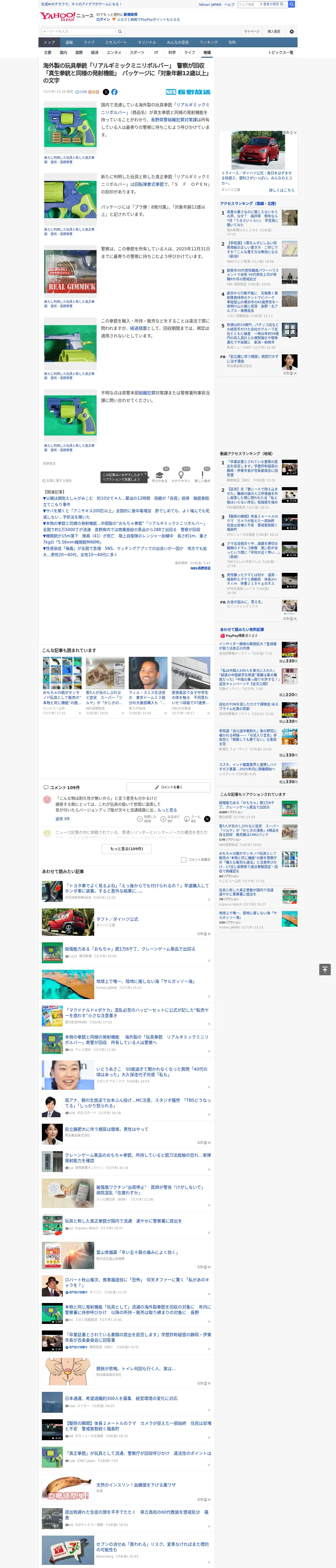The width and height of the screenshot is (336, 1568).
Task: Click the keyword search magnifier icon
Action: click(120, 32)
